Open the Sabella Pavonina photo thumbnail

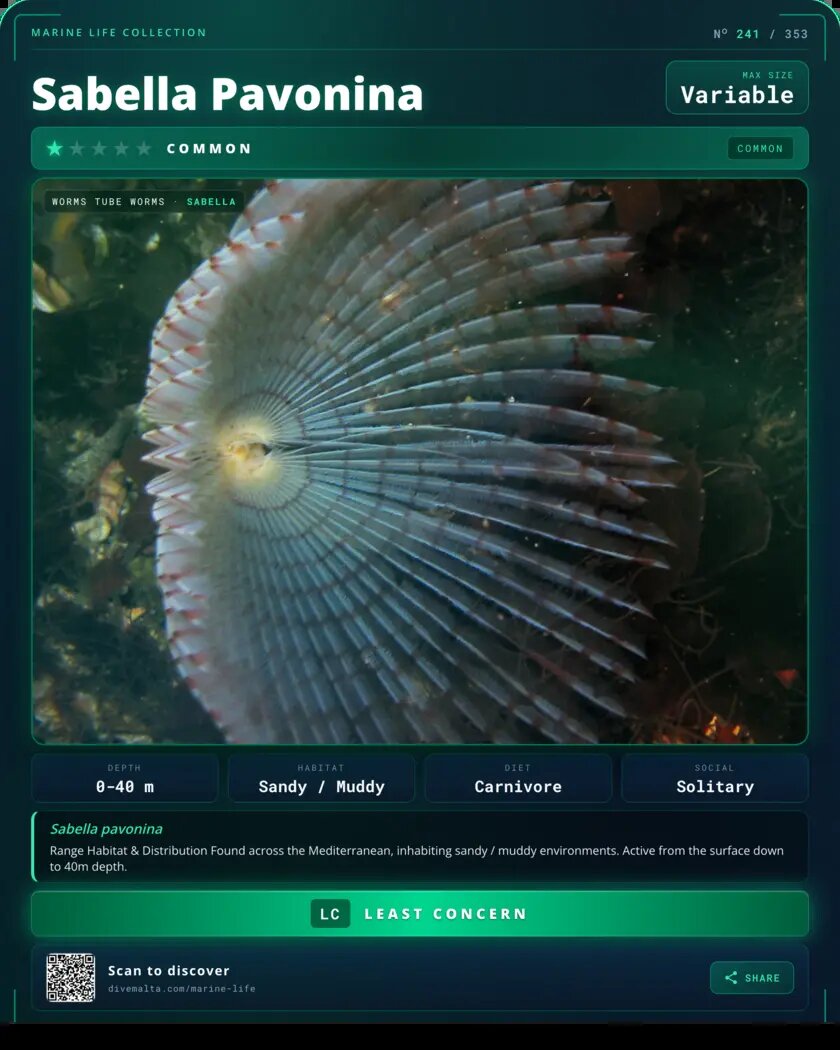420,460
